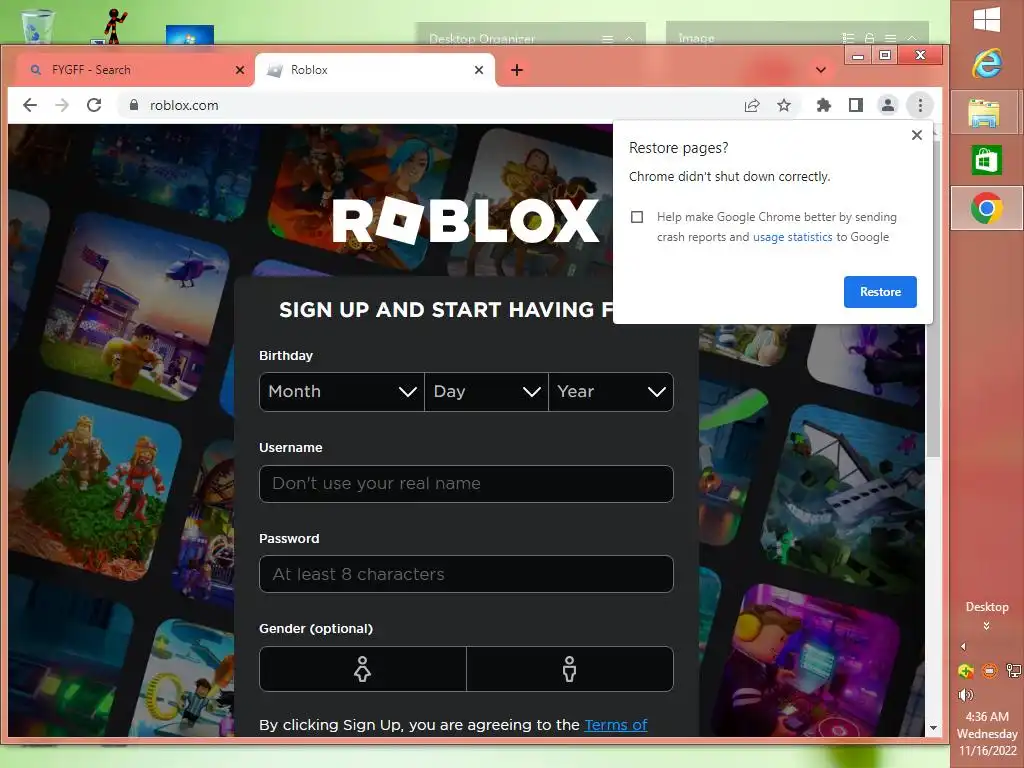Click the volume speaker tray icon

(x=966, y=695)
